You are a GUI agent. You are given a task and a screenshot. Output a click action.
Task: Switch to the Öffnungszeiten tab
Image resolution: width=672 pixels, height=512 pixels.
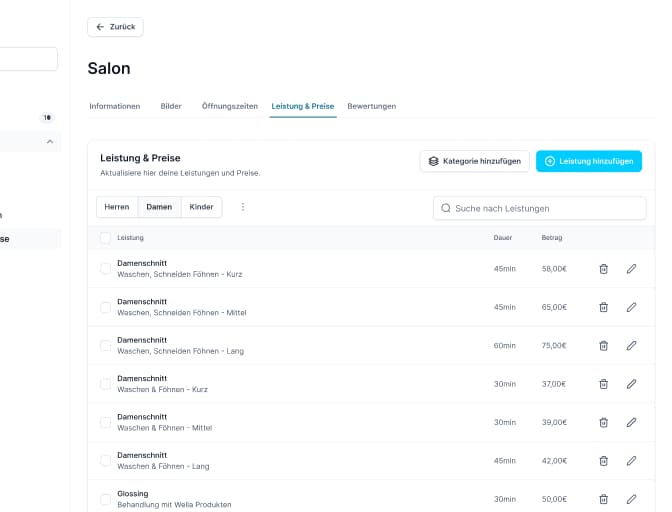(x=230, y=106)
